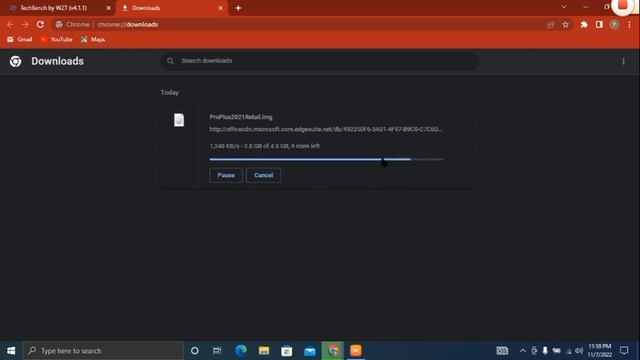The height and width of the screenshot is (360, 640).
Task: Open the Mail app from the taskbar
Action: coord(310,351)
